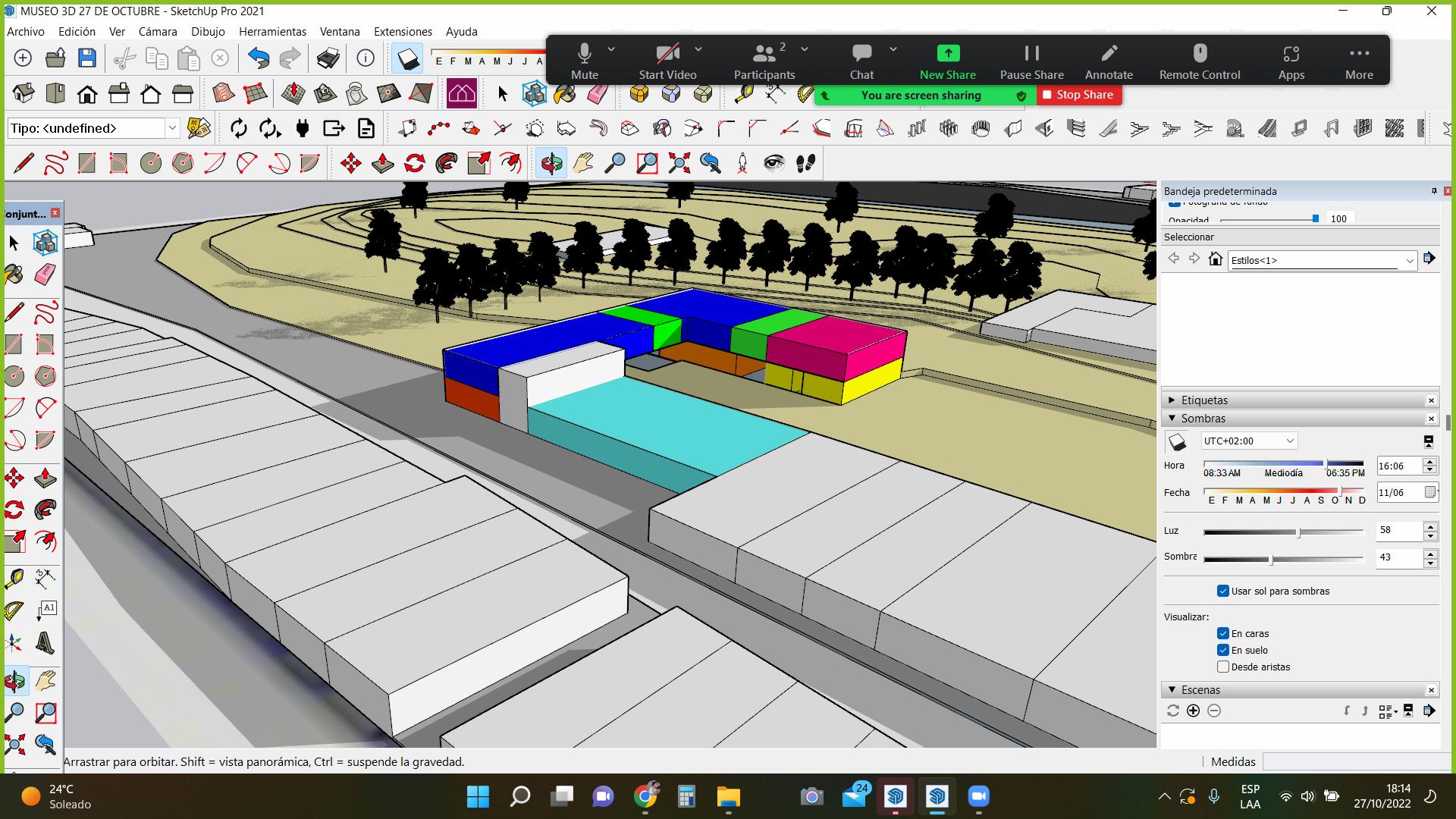The width and height of the screenshot is (1456, 819).
Task: Adjust the Luz brightness slider
Action: coord(1298,532)
